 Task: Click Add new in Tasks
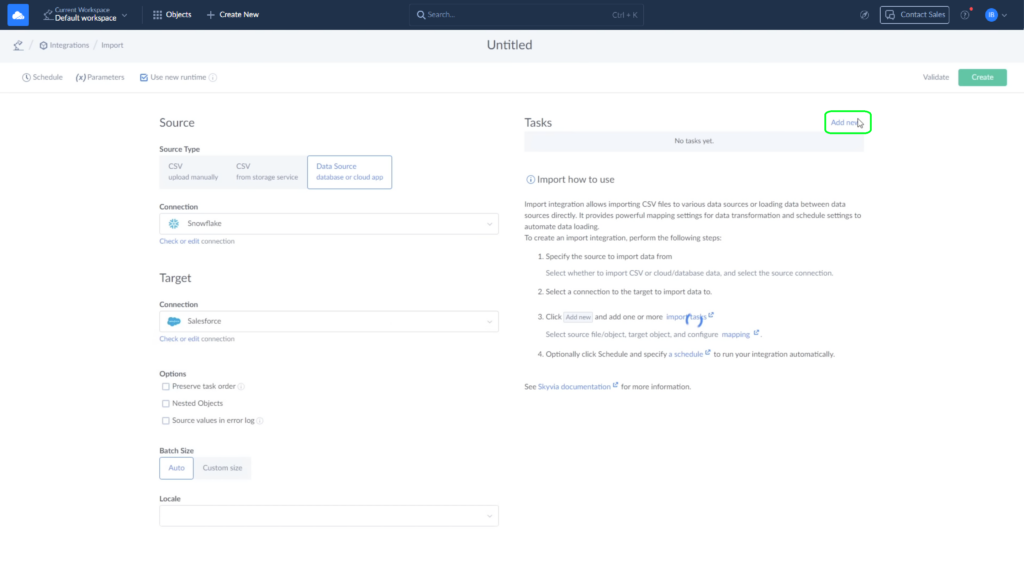click(846, 122)
